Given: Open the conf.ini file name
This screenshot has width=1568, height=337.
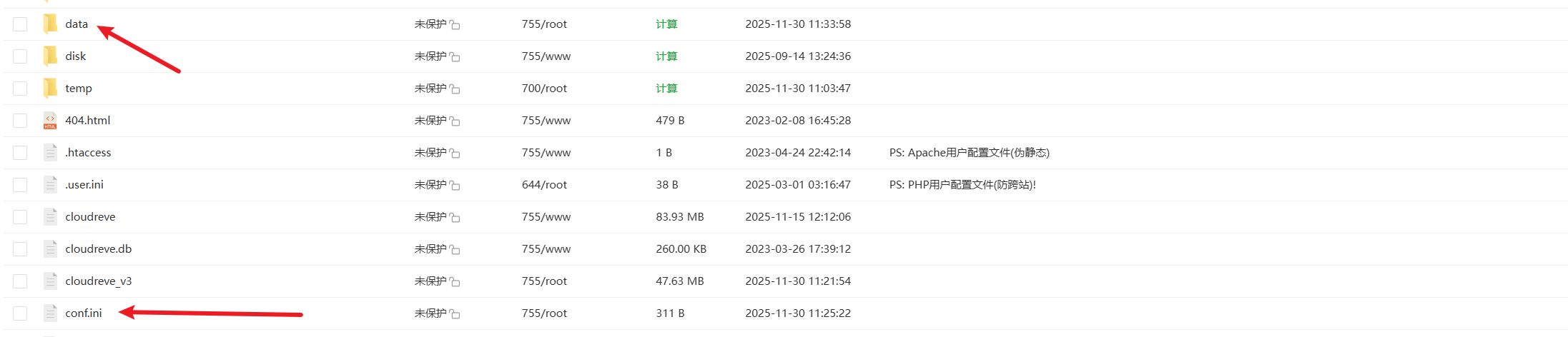Looking at the screenshot, I should [x=84, y=313].
